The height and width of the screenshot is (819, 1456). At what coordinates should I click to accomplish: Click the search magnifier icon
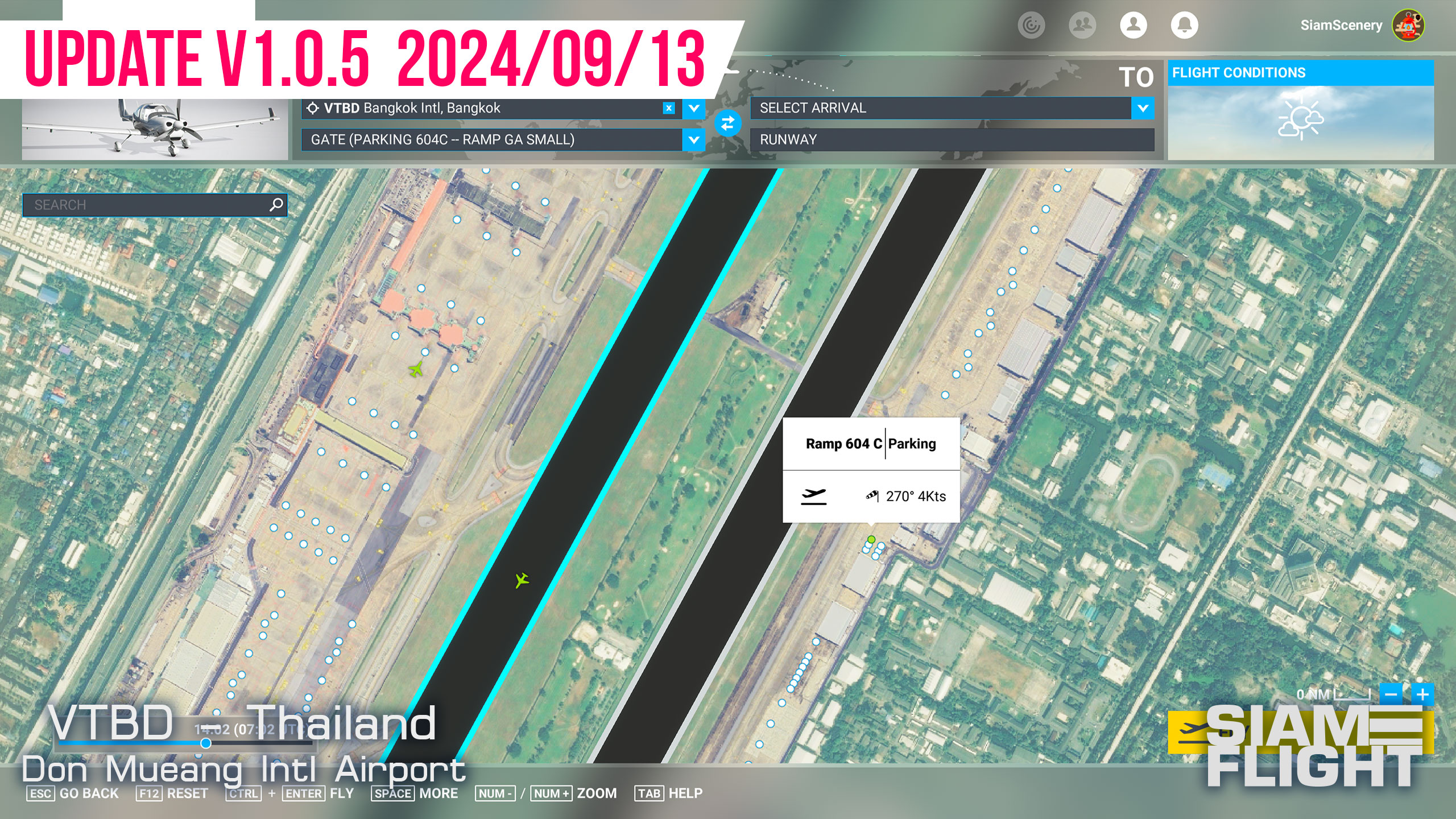(276, 204)
